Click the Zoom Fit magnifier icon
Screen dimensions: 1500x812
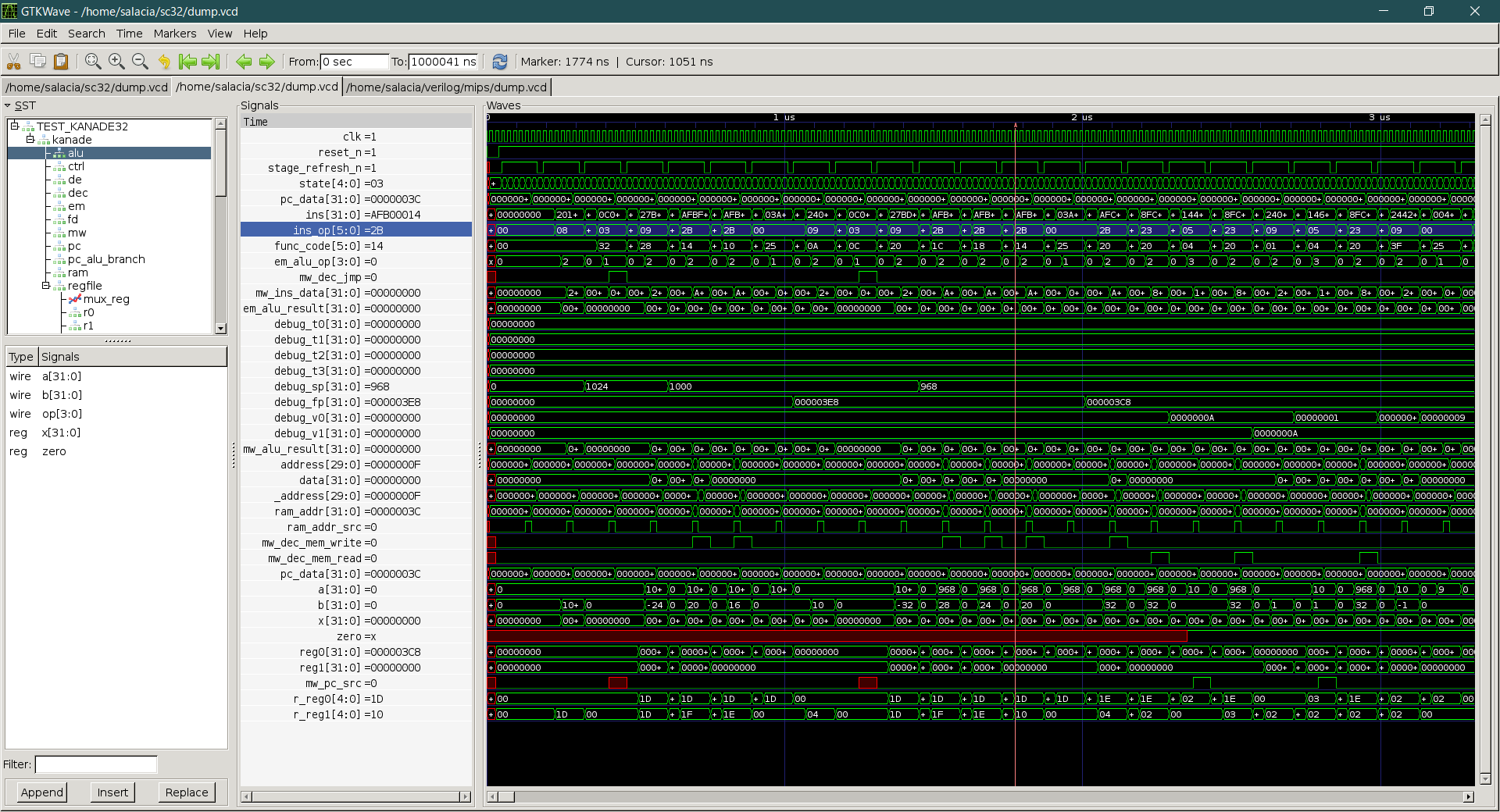click(x=93, y=62)
